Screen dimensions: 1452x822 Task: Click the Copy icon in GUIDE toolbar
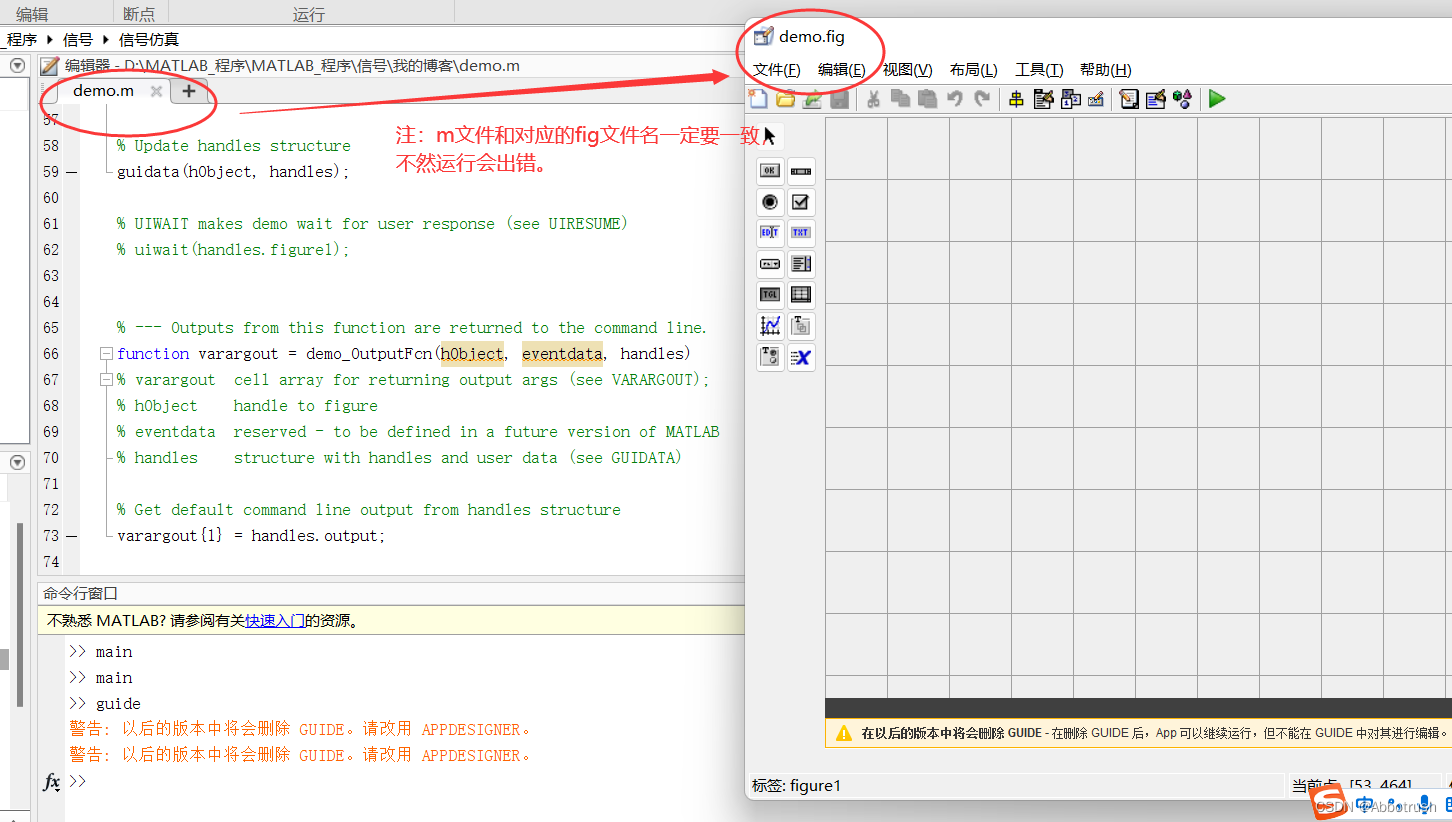pos(900,98)
